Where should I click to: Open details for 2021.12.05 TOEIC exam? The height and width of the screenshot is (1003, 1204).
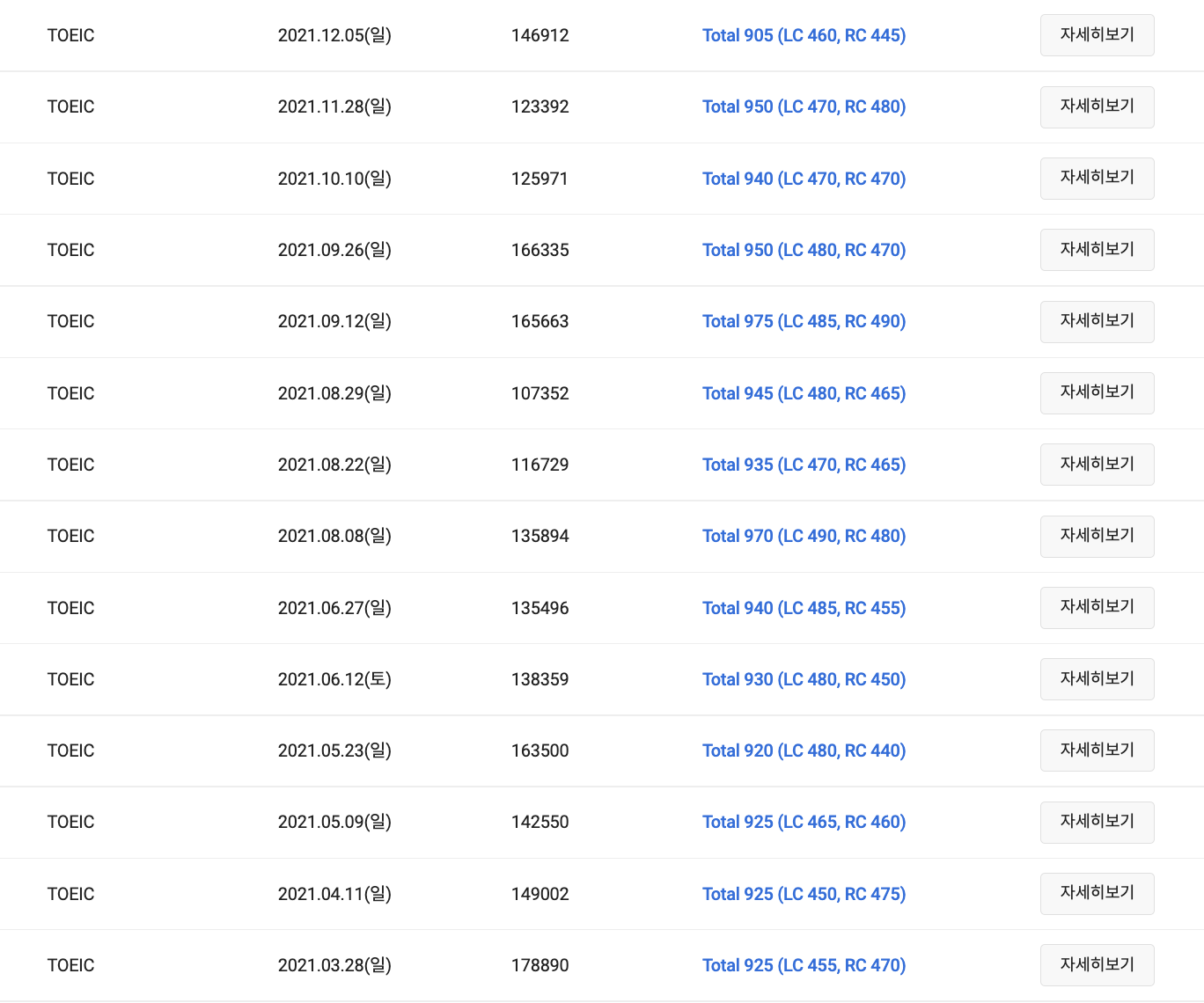1097,35
